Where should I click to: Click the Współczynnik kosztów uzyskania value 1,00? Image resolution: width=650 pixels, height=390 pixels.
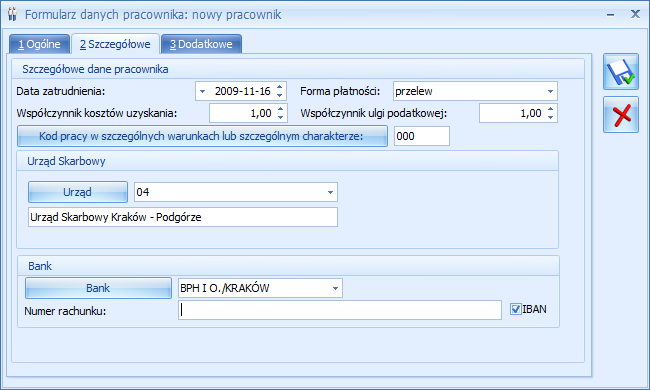[261, 113]
